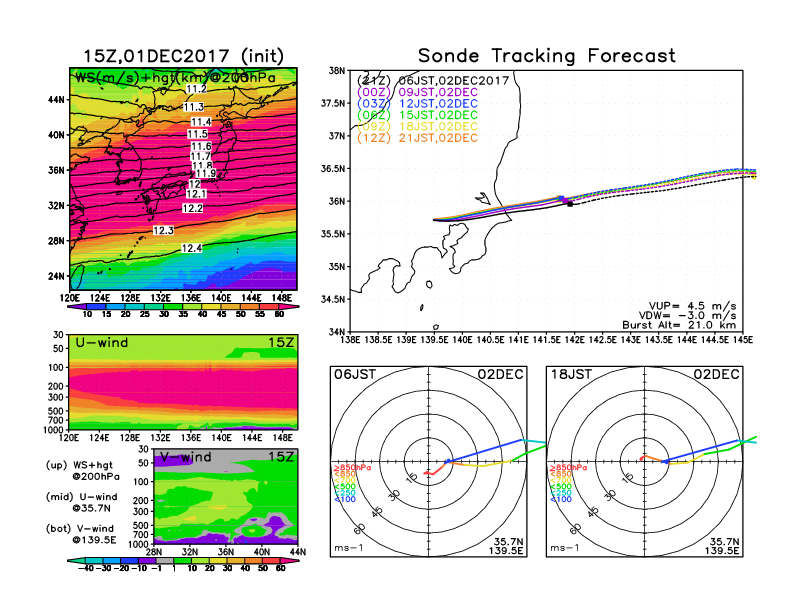Click the 12.2 contour label on 200hPa map
Image resolution: width=792 pixels, height=612 pixels.
click(x=192, y=209)
